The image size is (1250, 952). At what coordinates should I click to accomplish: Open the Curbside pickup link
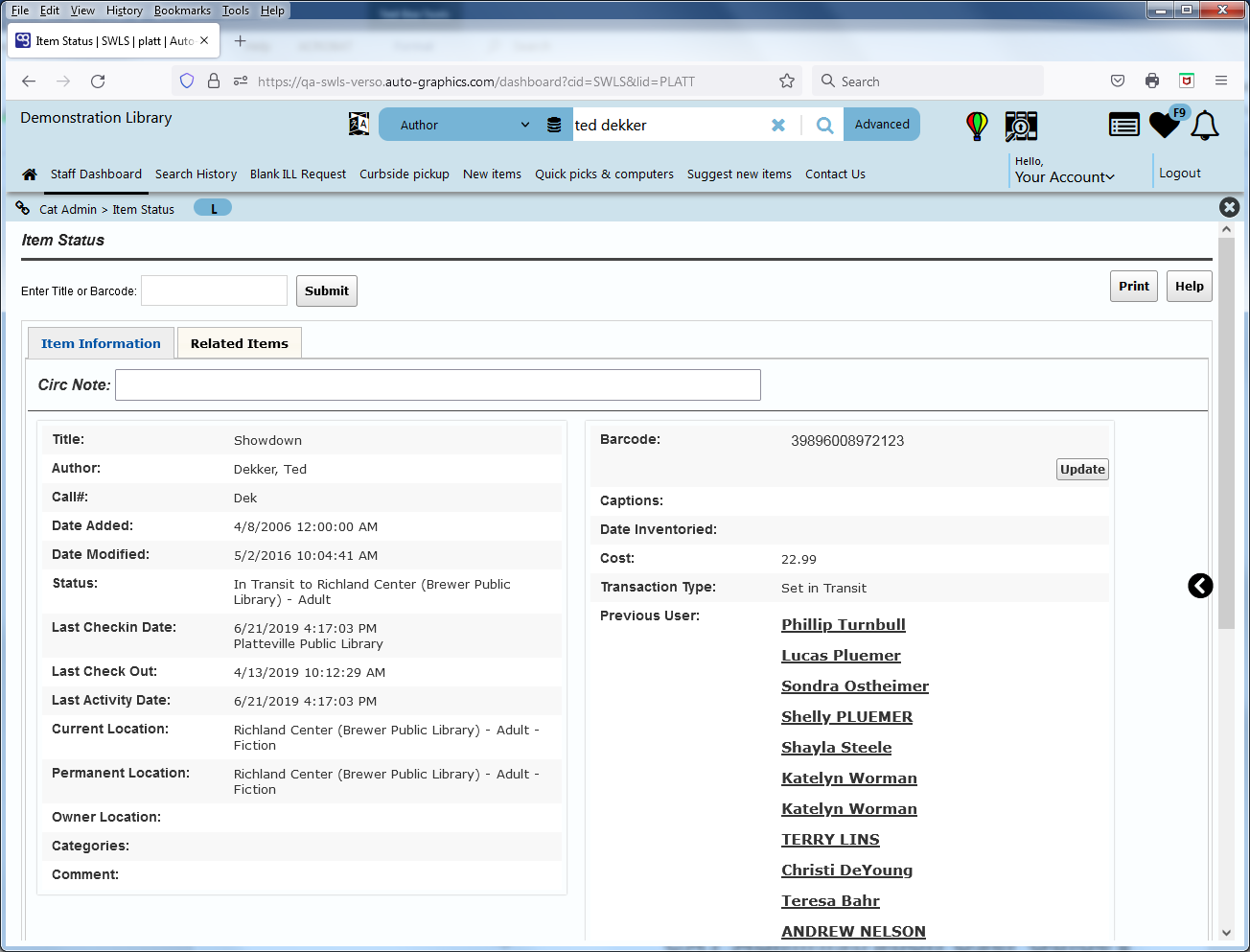[405, 174]
